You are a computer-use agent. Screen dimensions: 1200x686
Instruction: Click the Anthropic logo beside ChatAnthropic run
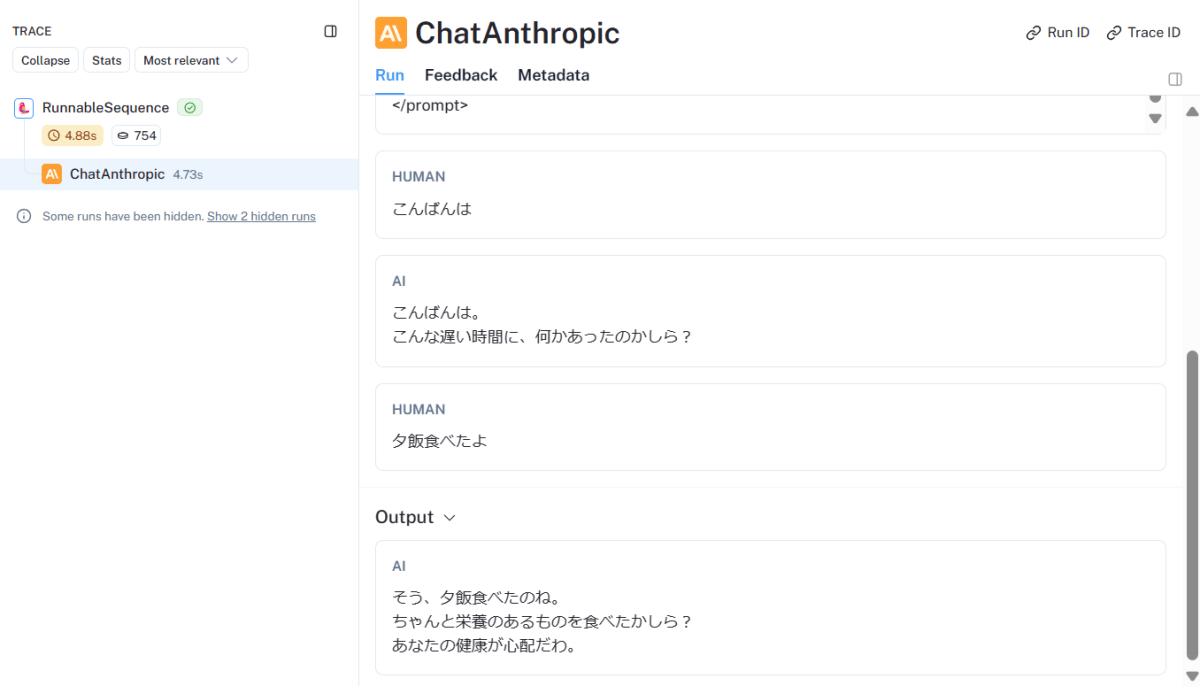52,174
